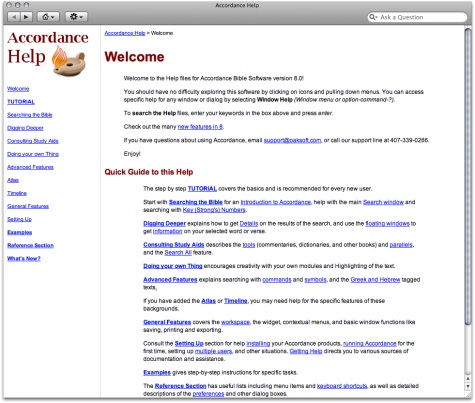Click the Ask a Question search field
Screen dimensions: 475x403
[417, 17]
